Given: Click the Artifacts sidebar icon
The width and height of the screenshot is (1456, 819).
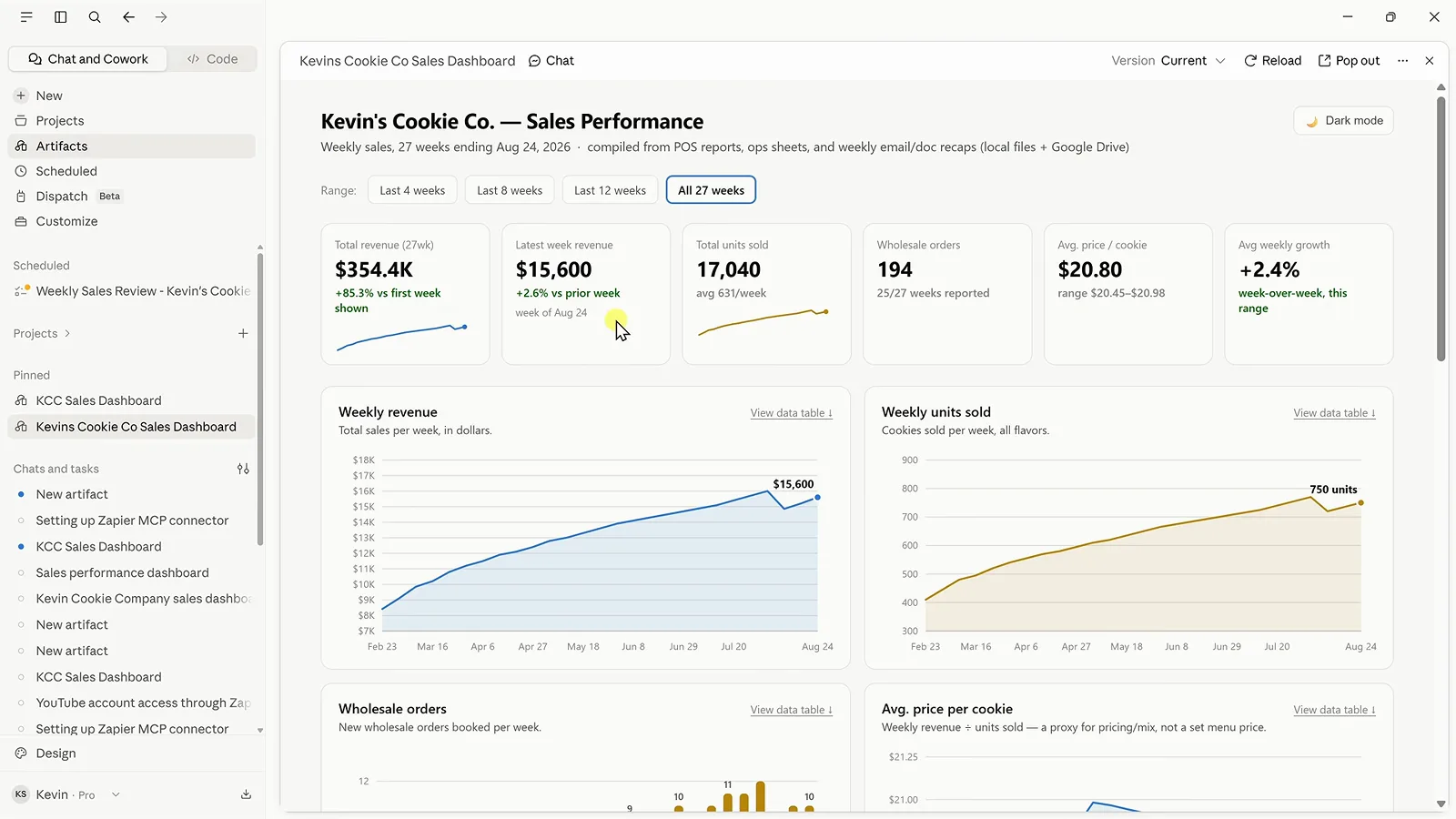Looking at the screenshot, I should coord(21,146).
